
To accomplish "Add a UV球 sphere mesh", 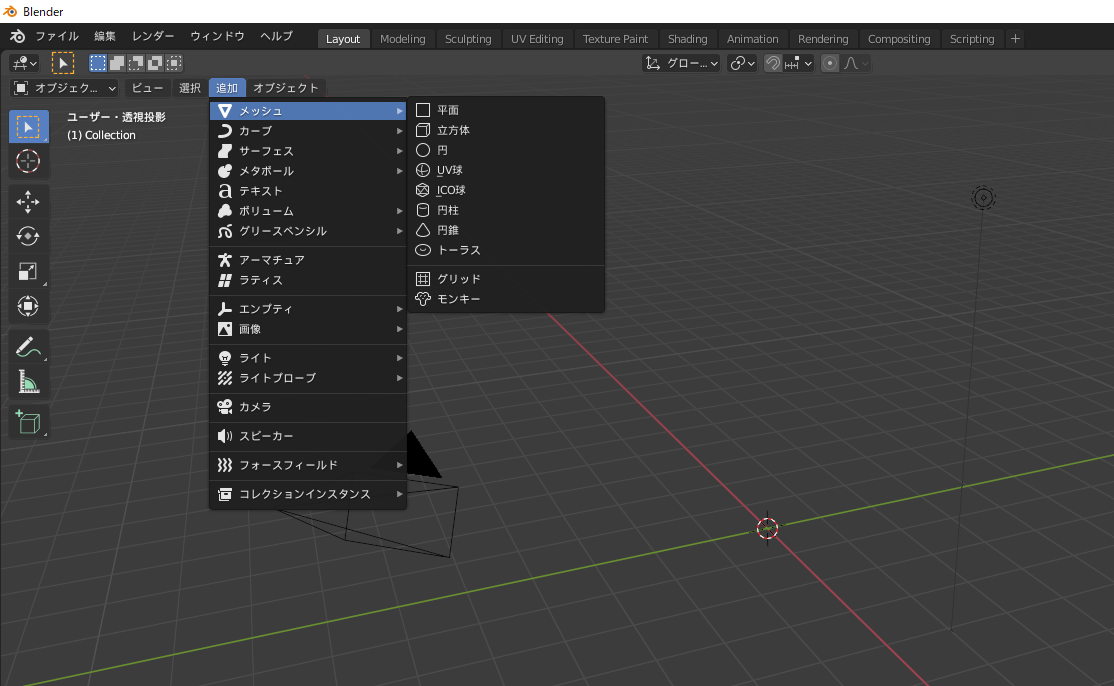I will coord(506,170).
